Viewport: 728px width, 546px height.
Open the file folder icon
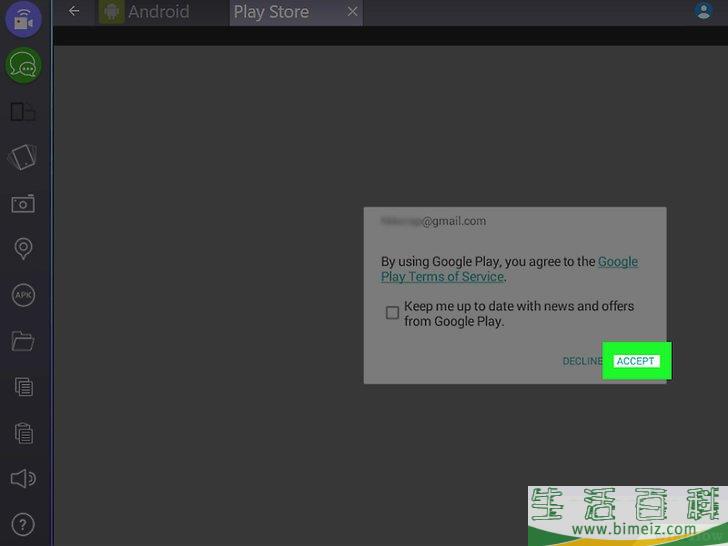pos(23,341)
